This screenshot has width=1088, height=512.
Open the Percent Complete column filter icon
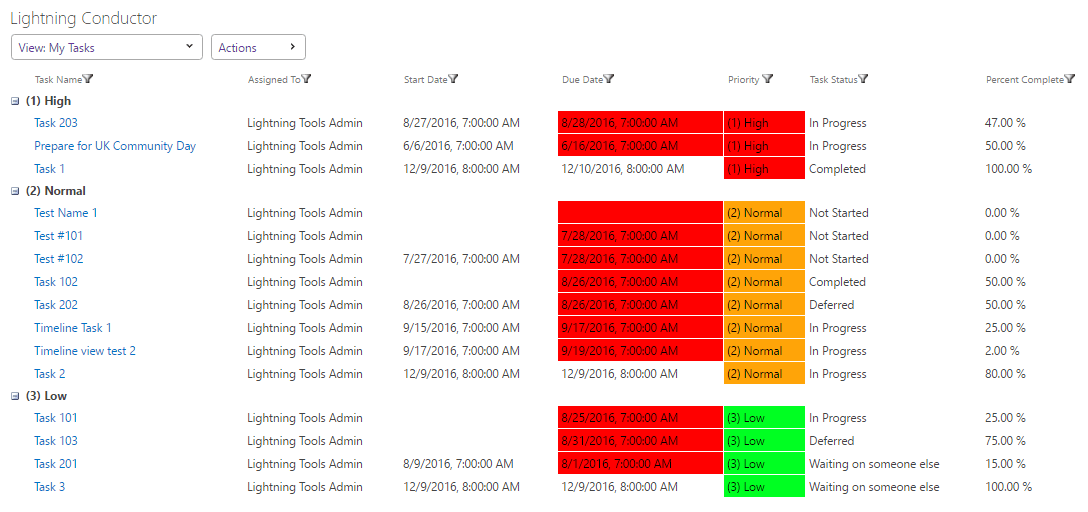click(1070, 79)
